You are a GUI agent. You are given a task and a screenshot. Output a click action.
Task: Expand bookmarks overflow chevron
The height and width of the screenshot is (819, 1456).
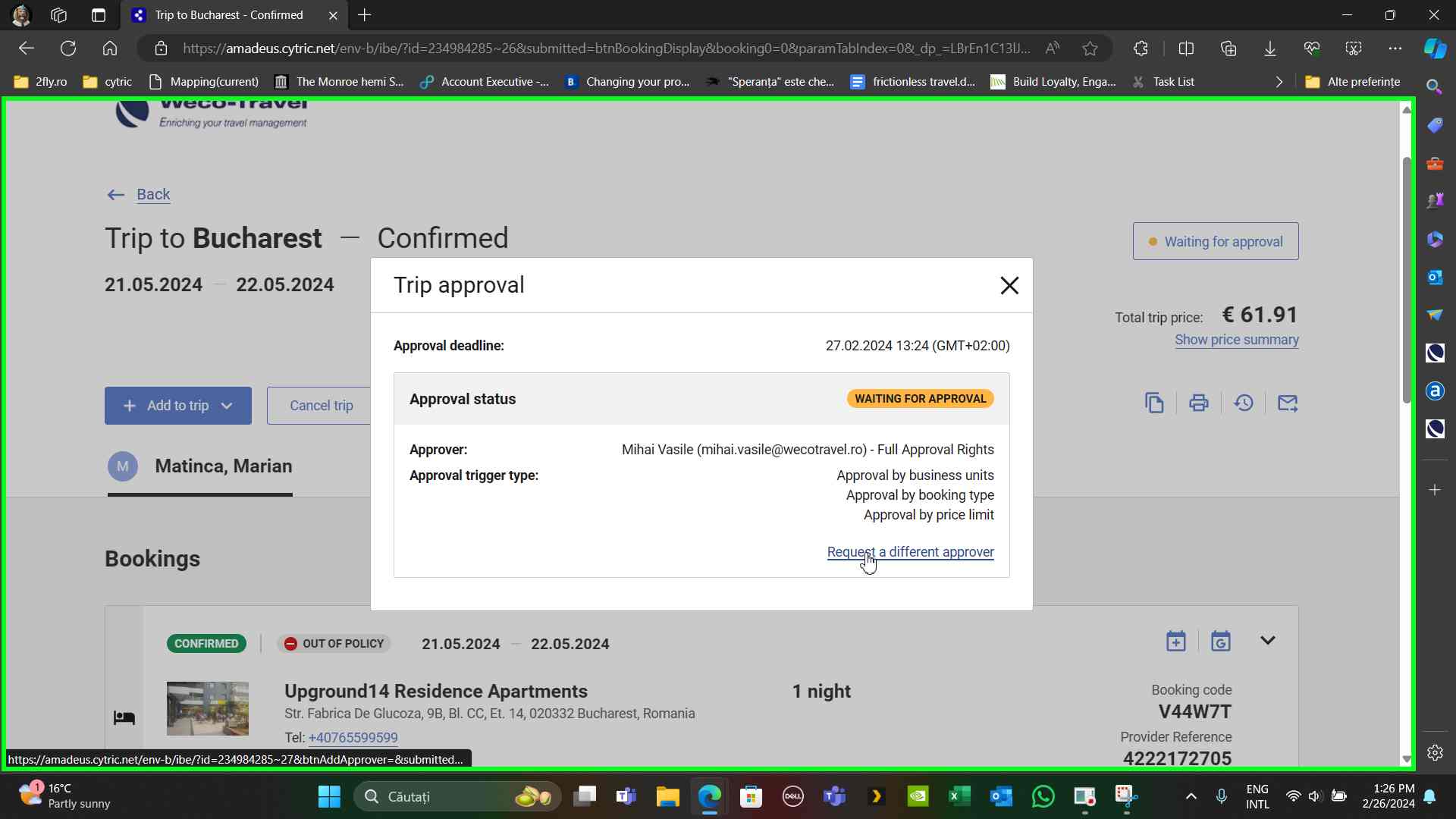tap(1279, 82)
